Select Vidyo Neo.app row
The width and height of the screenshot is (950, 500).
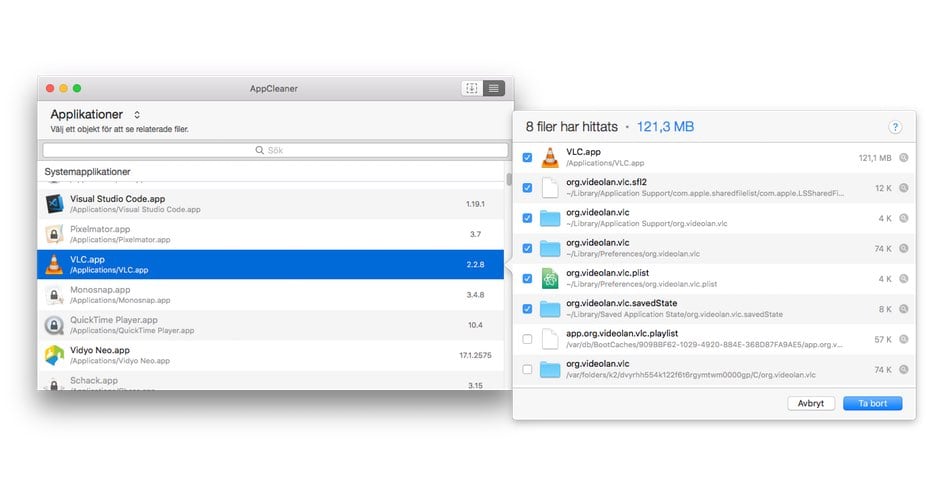pyautogui.click(x=271, y=355)
